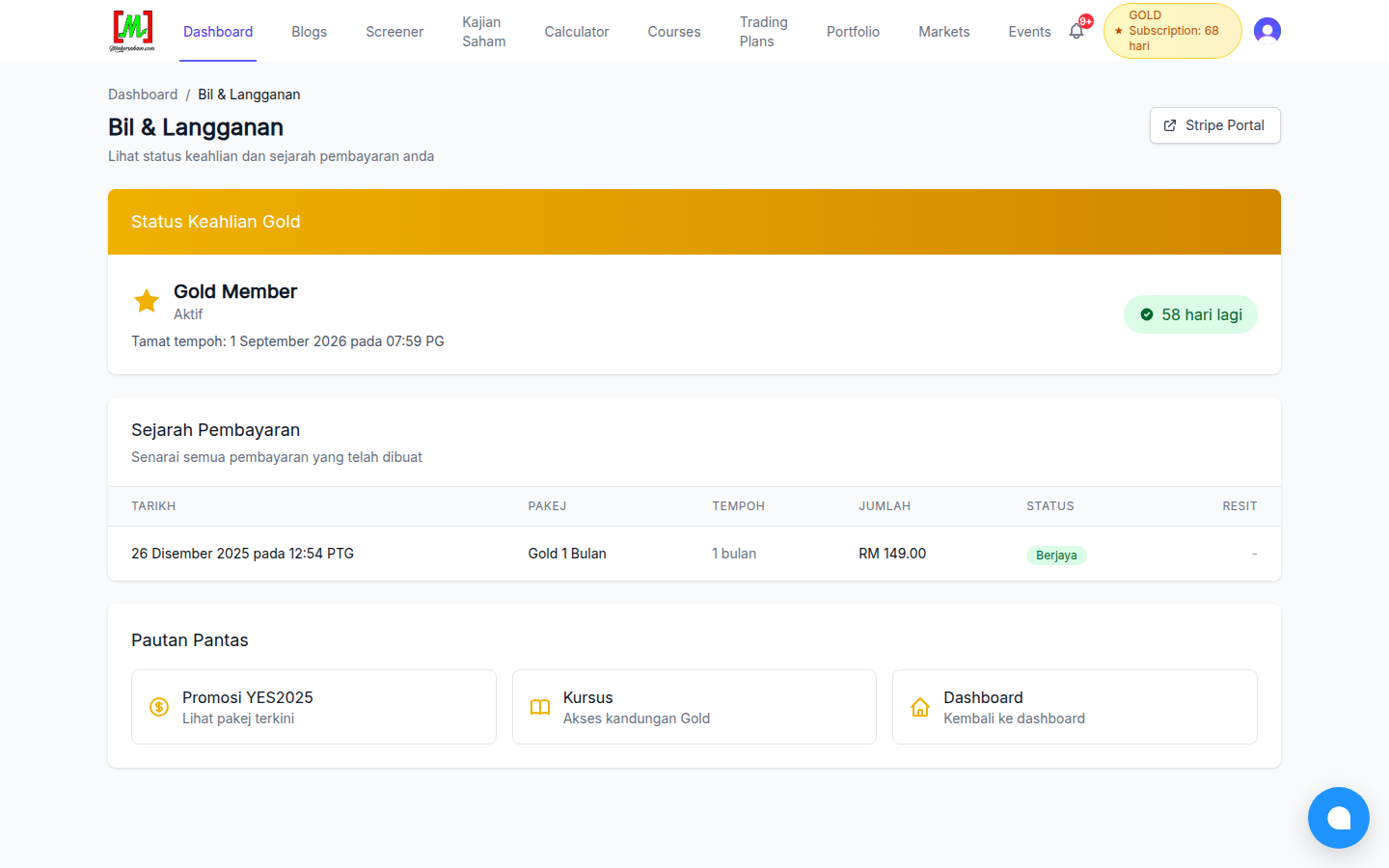
Task: Open the Kursus quick link card
Action: coord(694,707)
